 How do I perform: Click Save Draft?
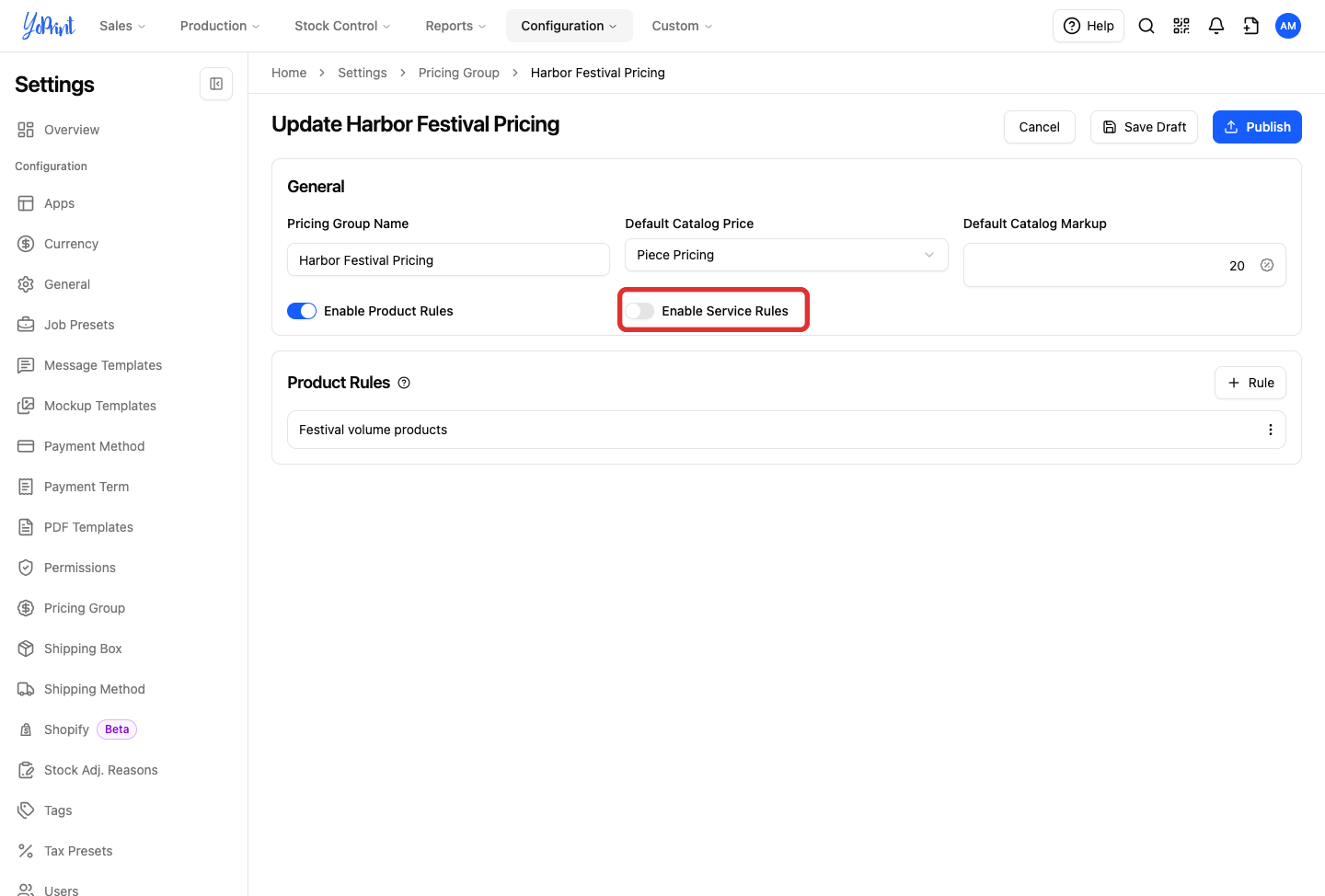[x=1144, y=127]
